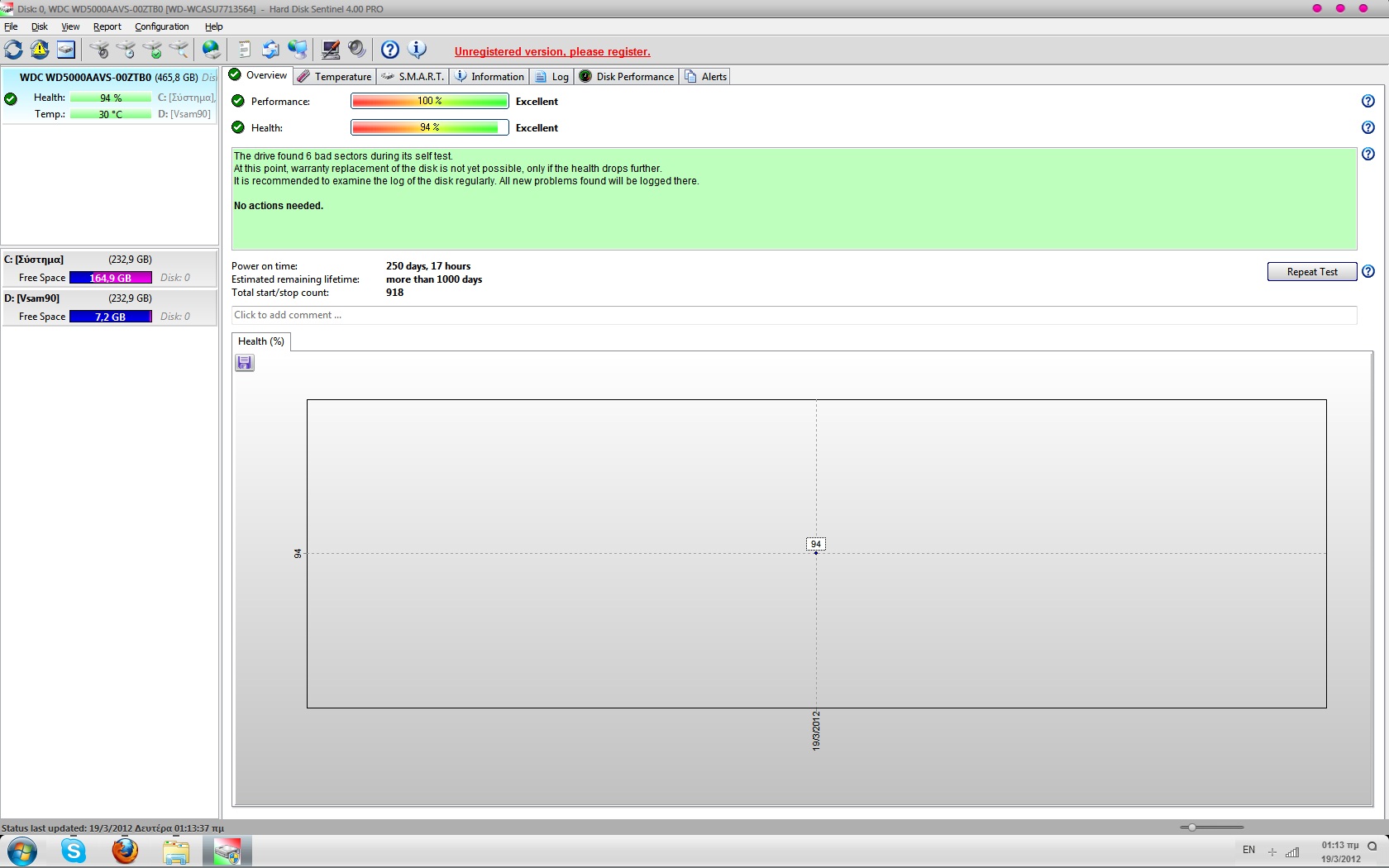This screenshot has height=868, width=1389.
Task: Open the disk information icon in toolbar
Action: 66,50
